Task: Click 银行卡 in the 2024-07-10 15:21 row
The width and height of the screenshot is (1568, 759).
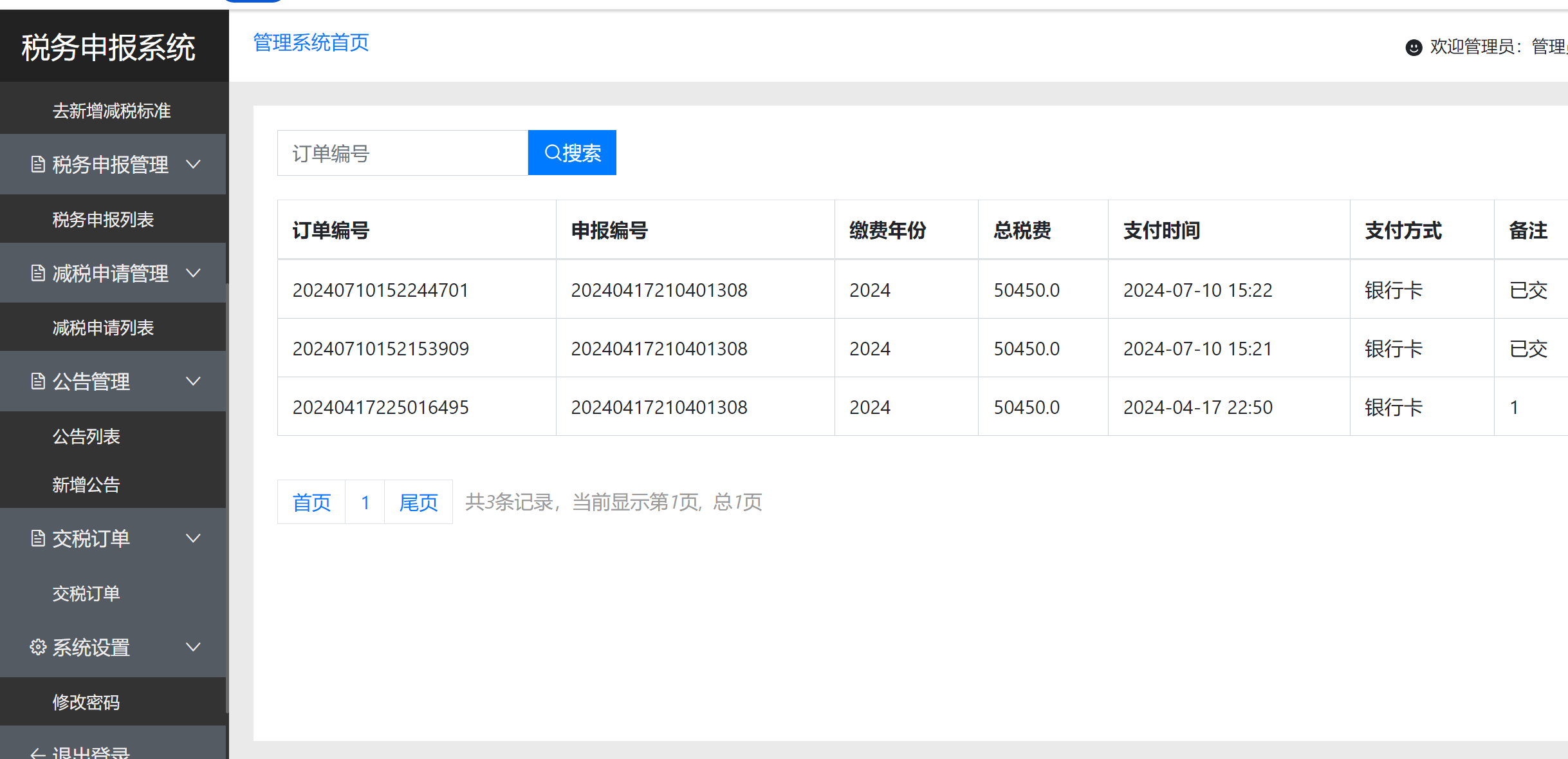Action: 1394,349
